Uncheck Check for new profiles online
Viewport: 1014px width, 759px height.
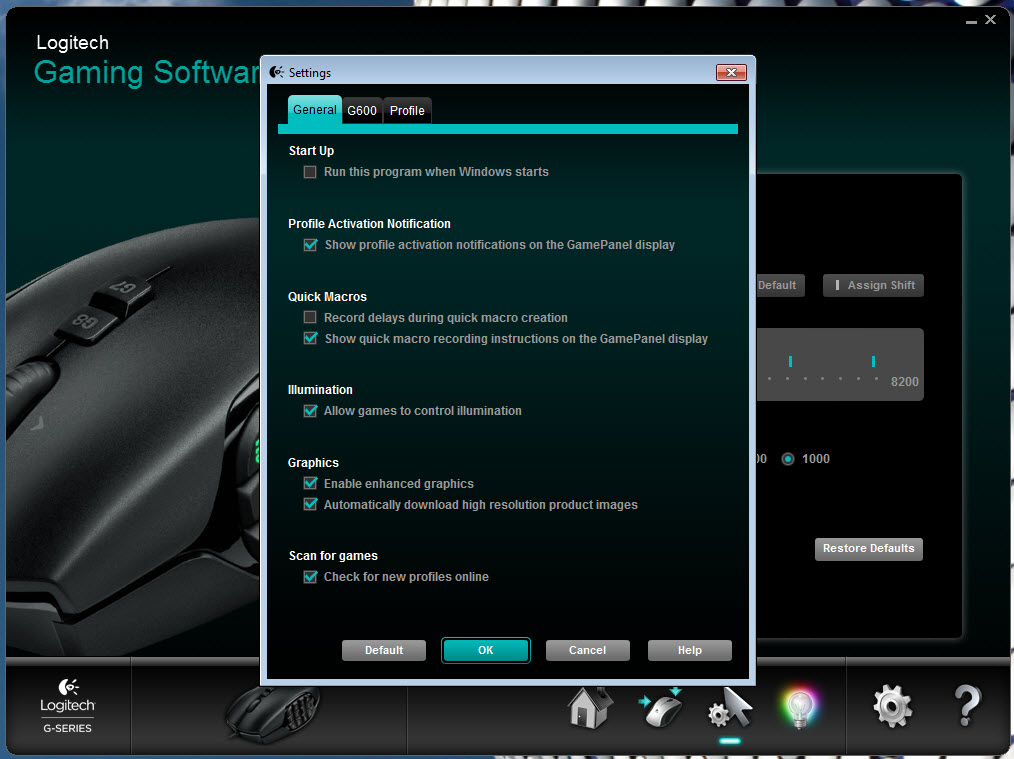point(310,577)
